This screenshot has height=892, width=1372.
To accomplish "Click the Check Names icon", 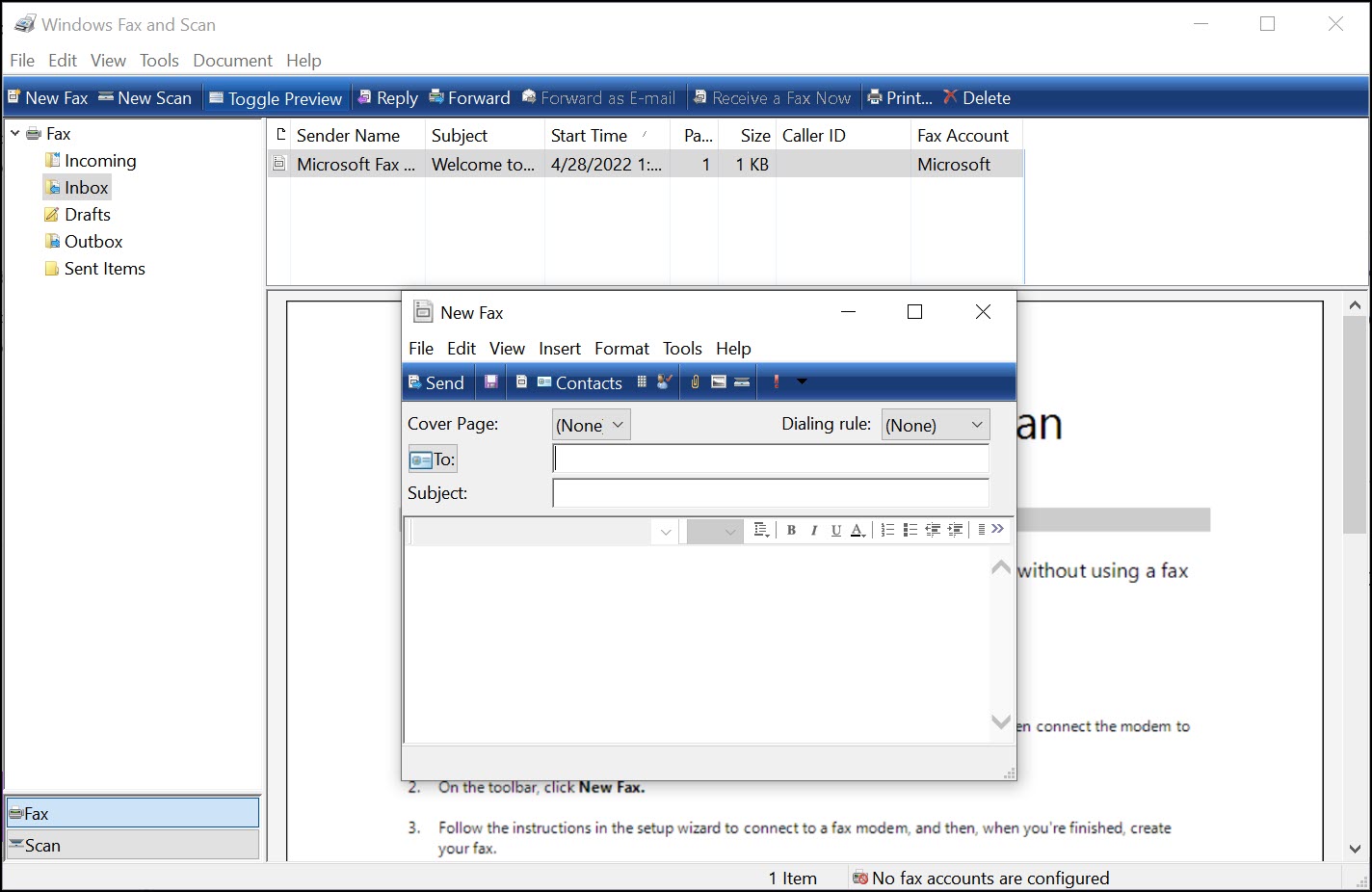I will pyautogui.click(x=665, y=382).
